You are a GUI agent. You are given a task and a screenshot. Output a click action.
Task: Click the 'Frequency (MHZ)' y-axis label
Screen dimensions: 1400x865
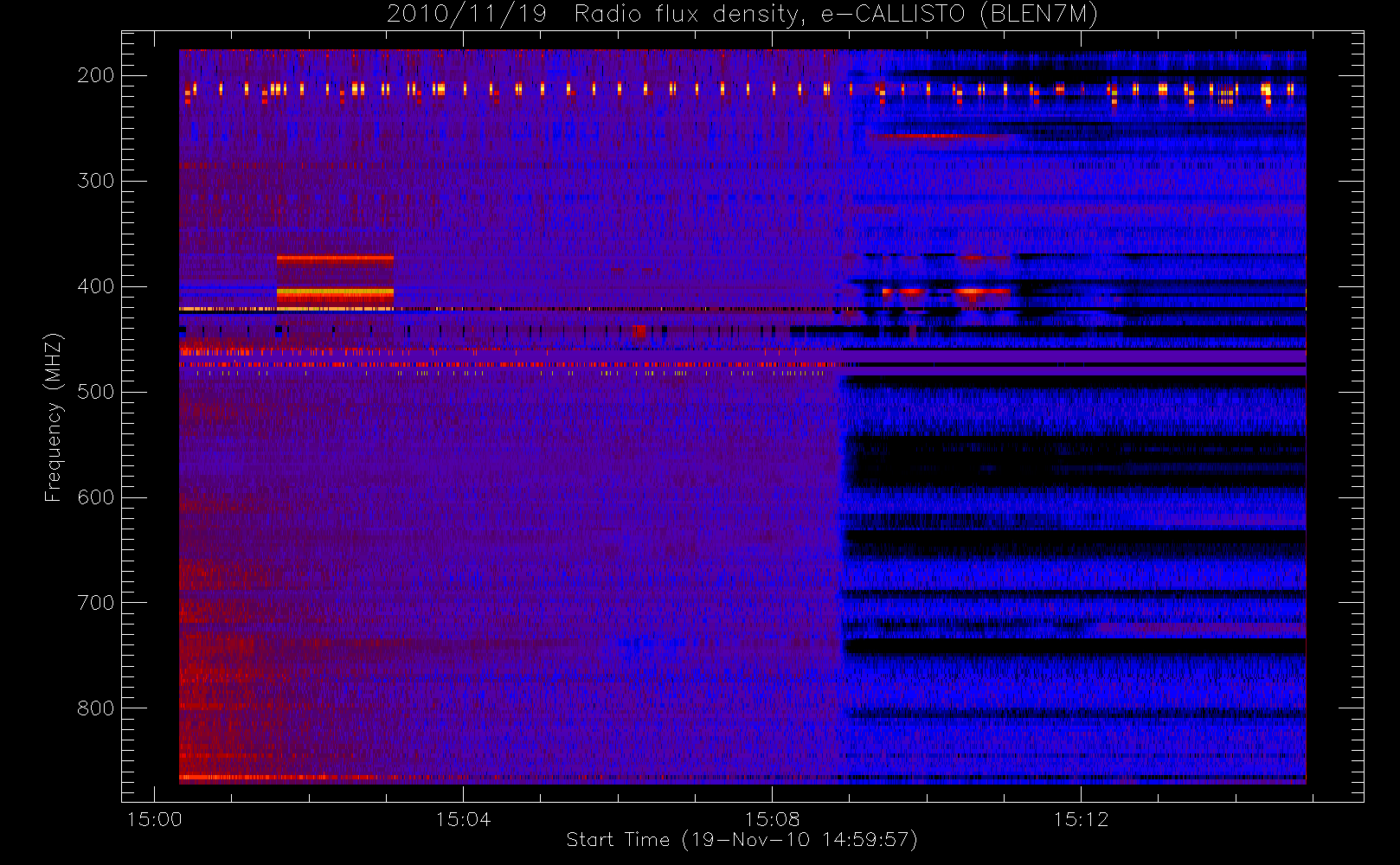[54, 417]
